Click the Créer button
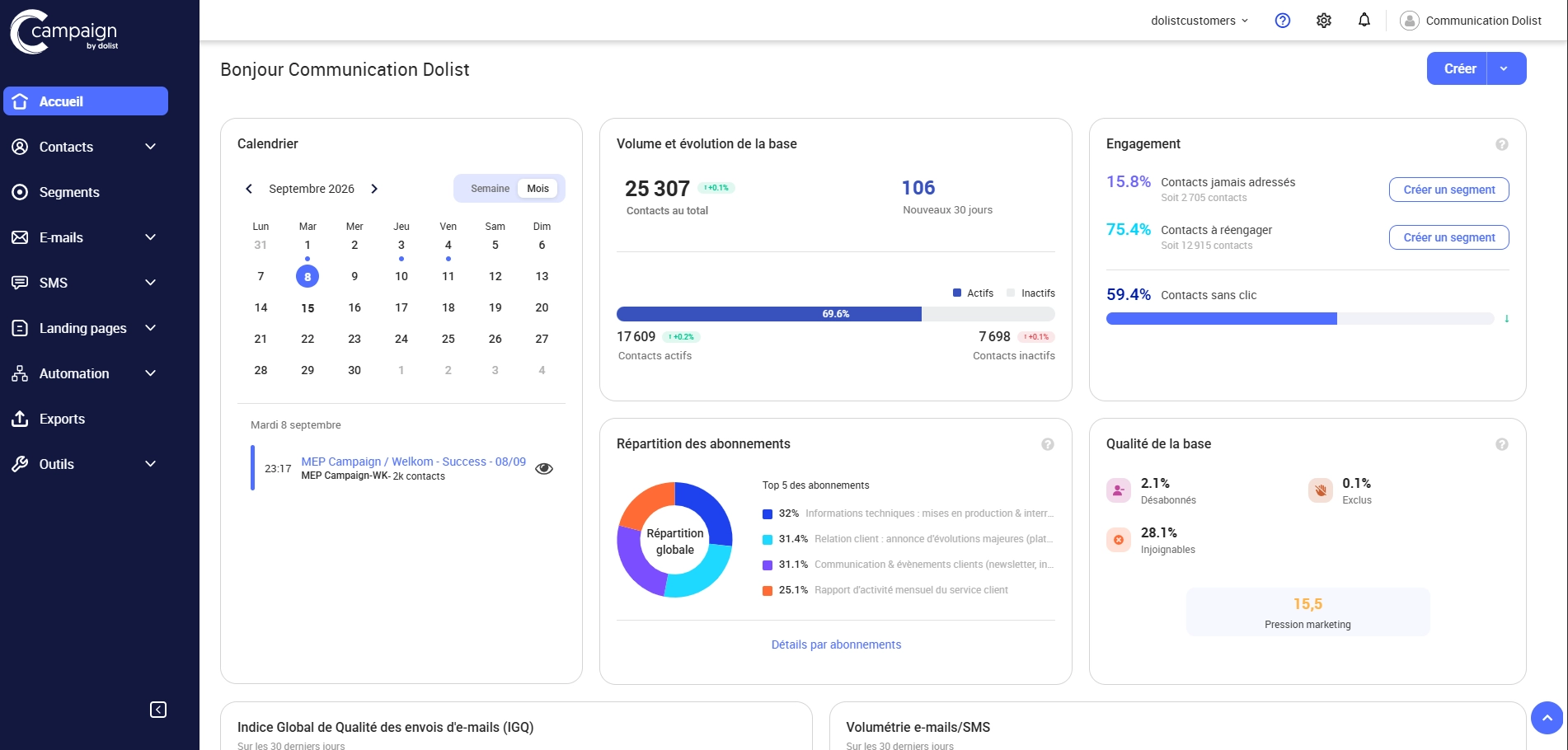This screenshot has width=1568, height=750. [x=1458, y=68]
